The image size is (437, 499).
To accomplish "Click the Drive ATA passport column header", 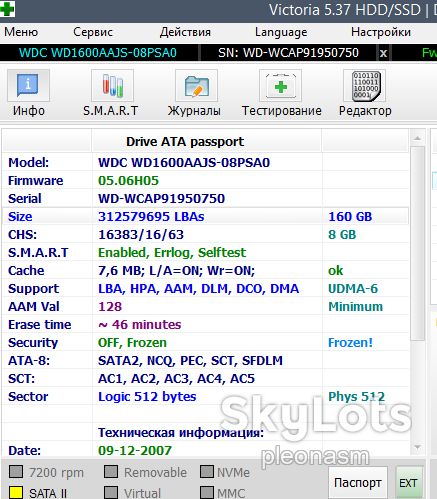I will pyautogui.click(x=185, y=142).
